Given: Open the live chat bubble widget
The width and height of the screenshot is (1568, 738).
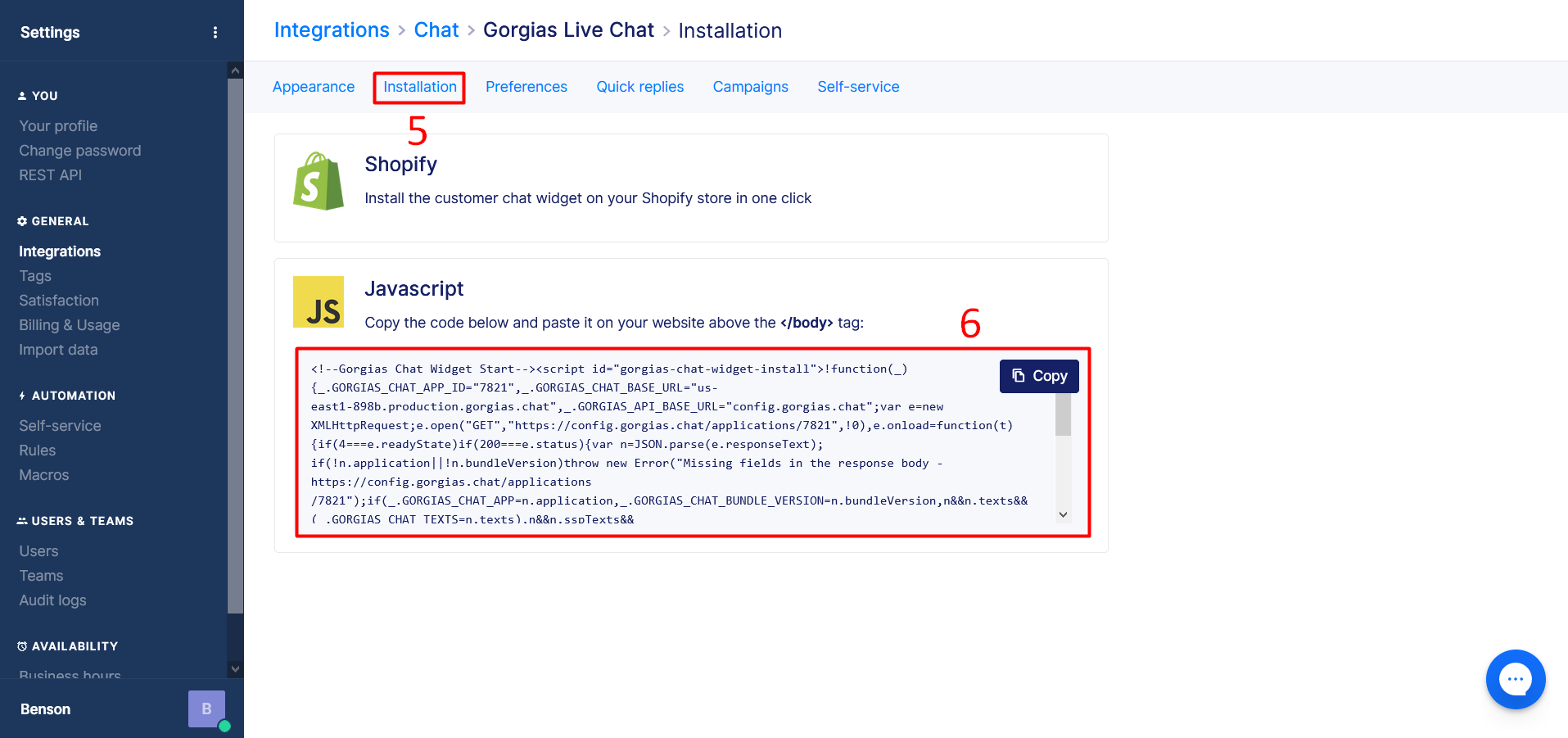Looking at the screenshot, I should coord(1515,679).
